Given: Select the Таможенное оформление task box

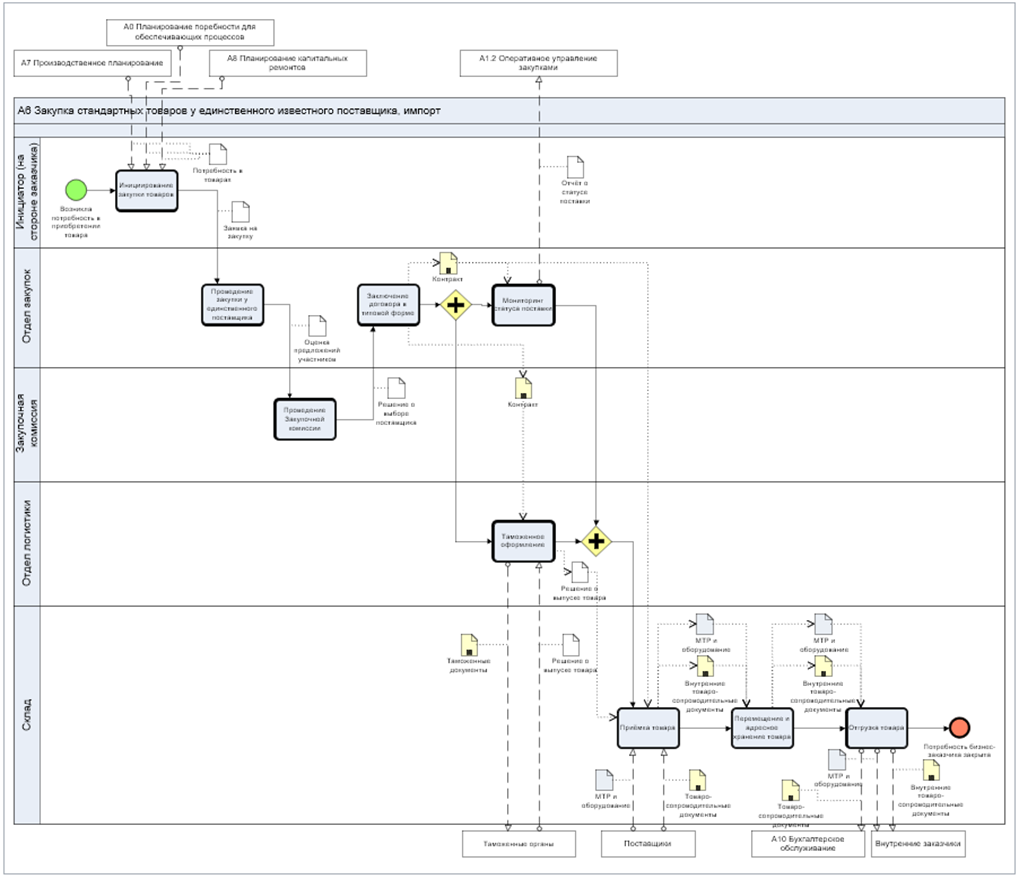Looking at the screenshot, I should tap(524, 541).
